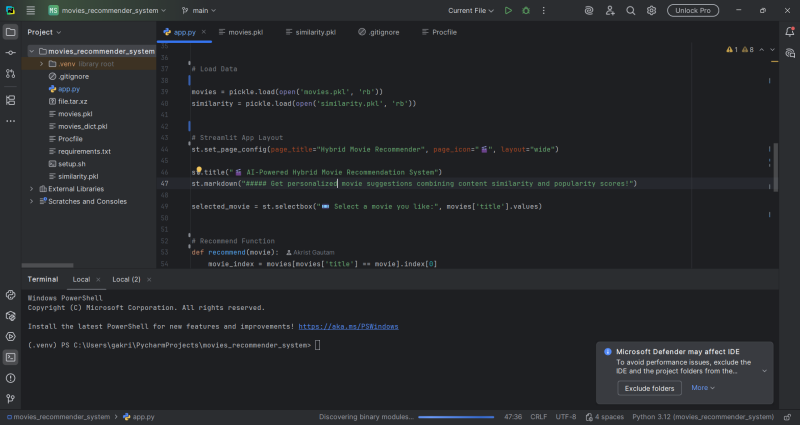Run the current file with the play icon

click(x=508, y=10)
